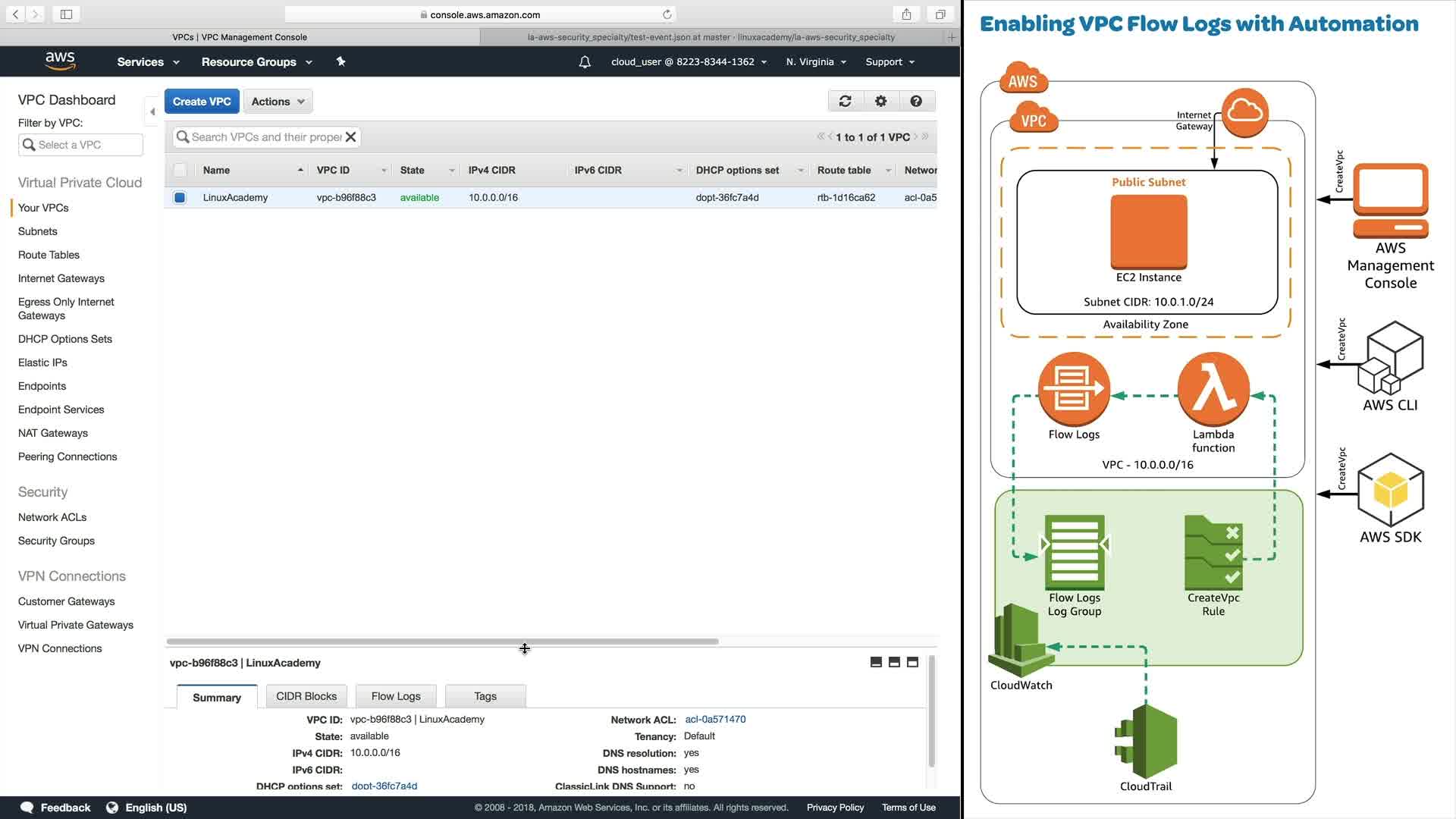Click the help question mark icon
Screen dimensions: 1456x819
pos(916,101)
